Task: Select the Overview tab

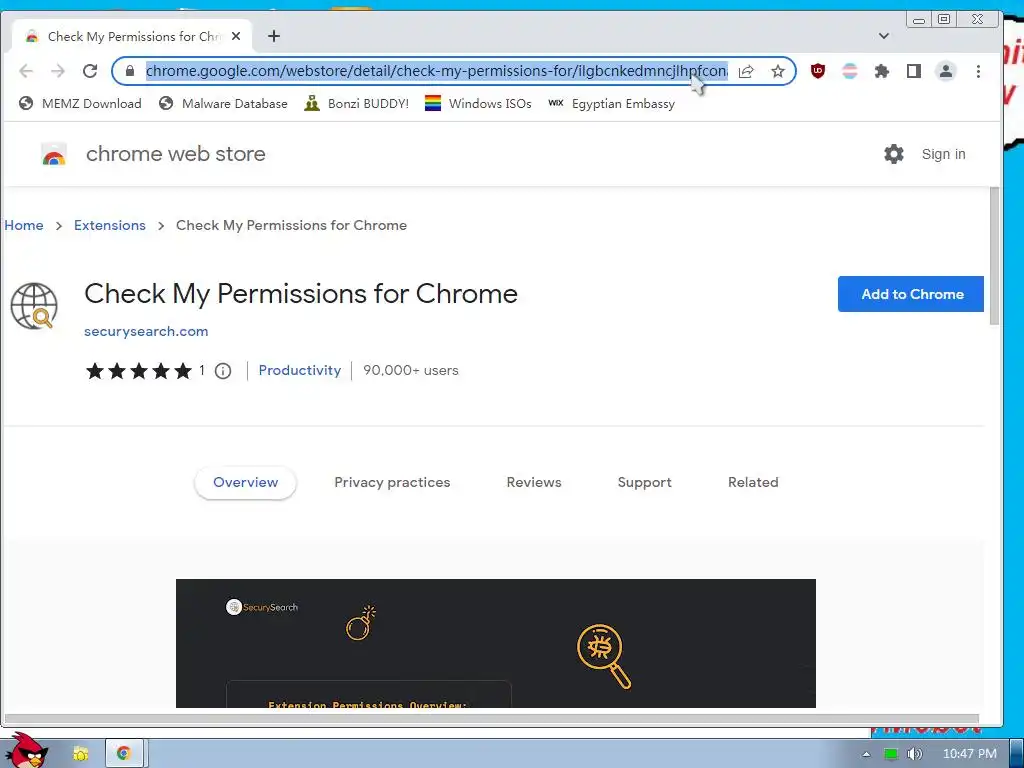Action: point(246,483)
